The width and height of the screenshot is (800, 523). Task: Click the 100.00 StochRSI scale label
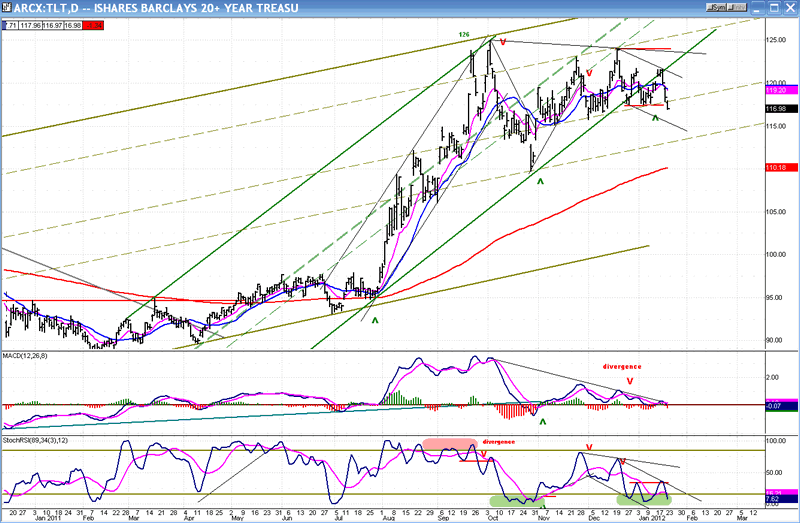[776, 441]
